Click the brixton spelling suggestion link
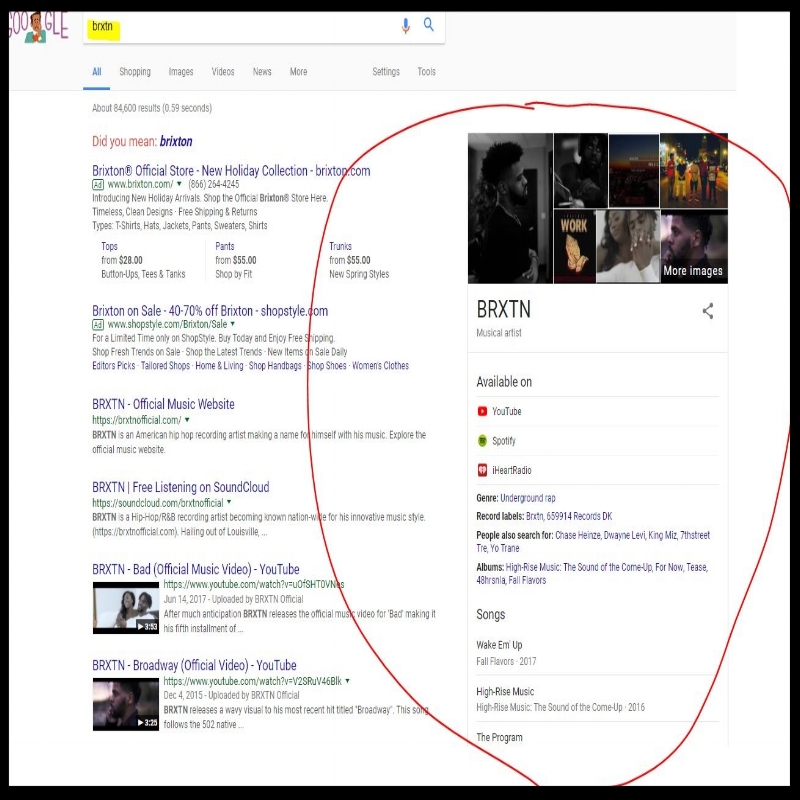The image size is (800, 800). tap(176, 141)
